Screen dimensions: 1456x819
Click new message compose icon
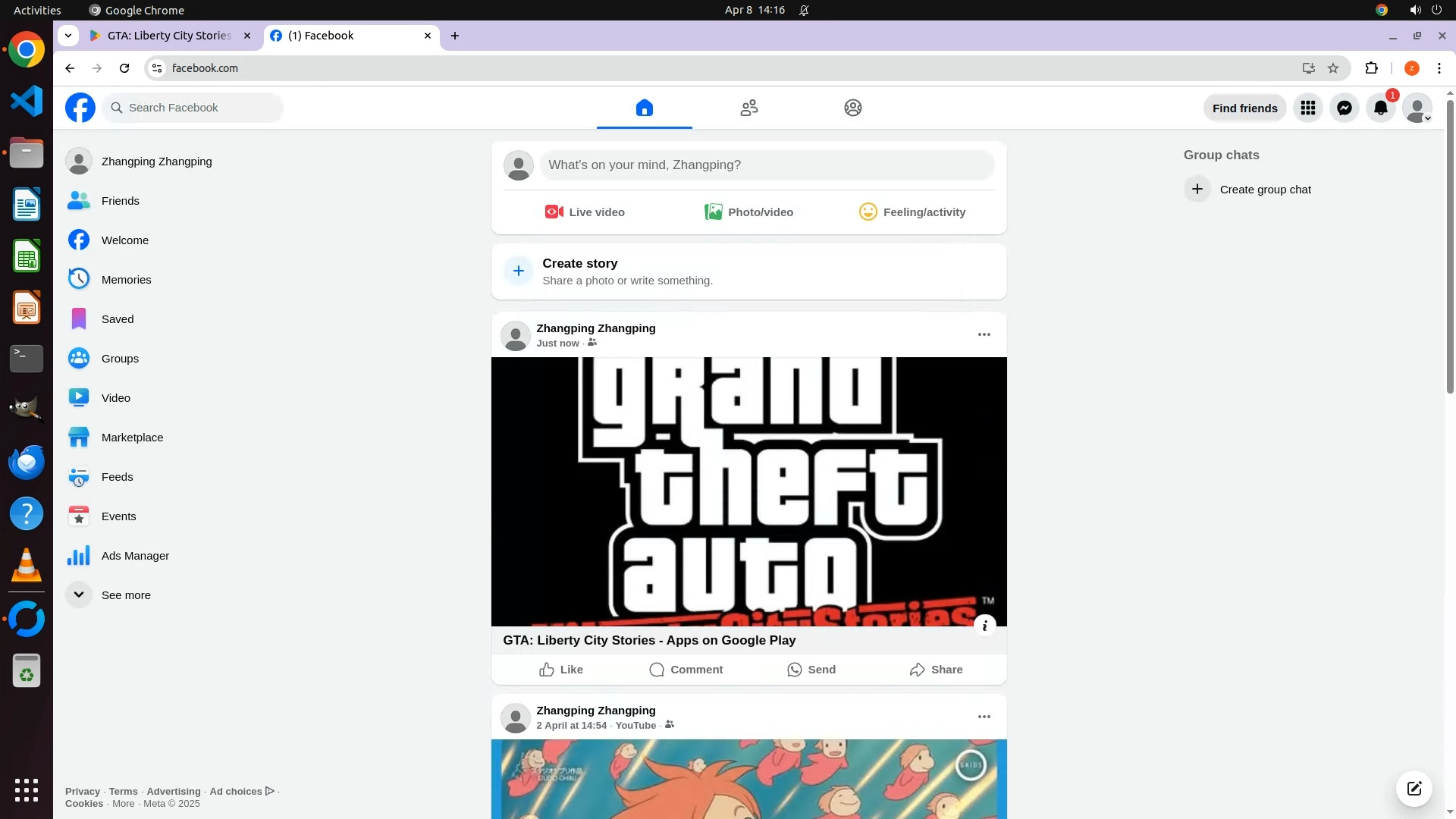coord(1414,789)
